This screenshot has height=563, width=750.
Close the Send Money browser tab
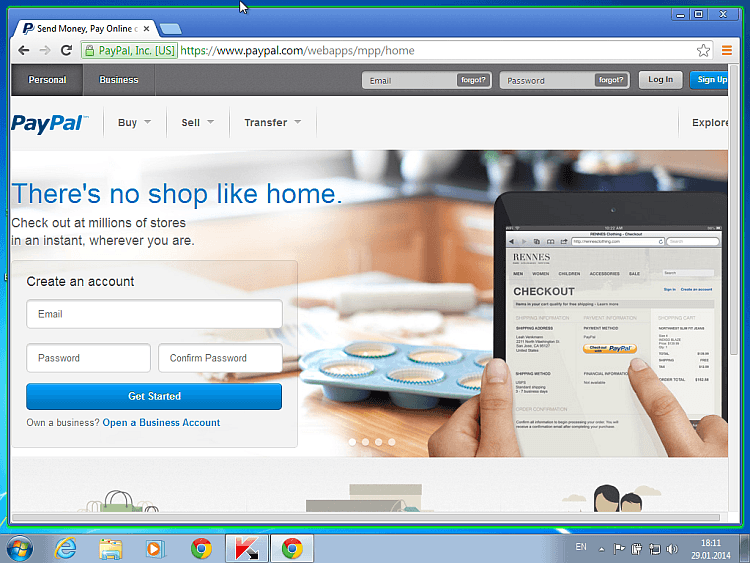tap(146, 29)
